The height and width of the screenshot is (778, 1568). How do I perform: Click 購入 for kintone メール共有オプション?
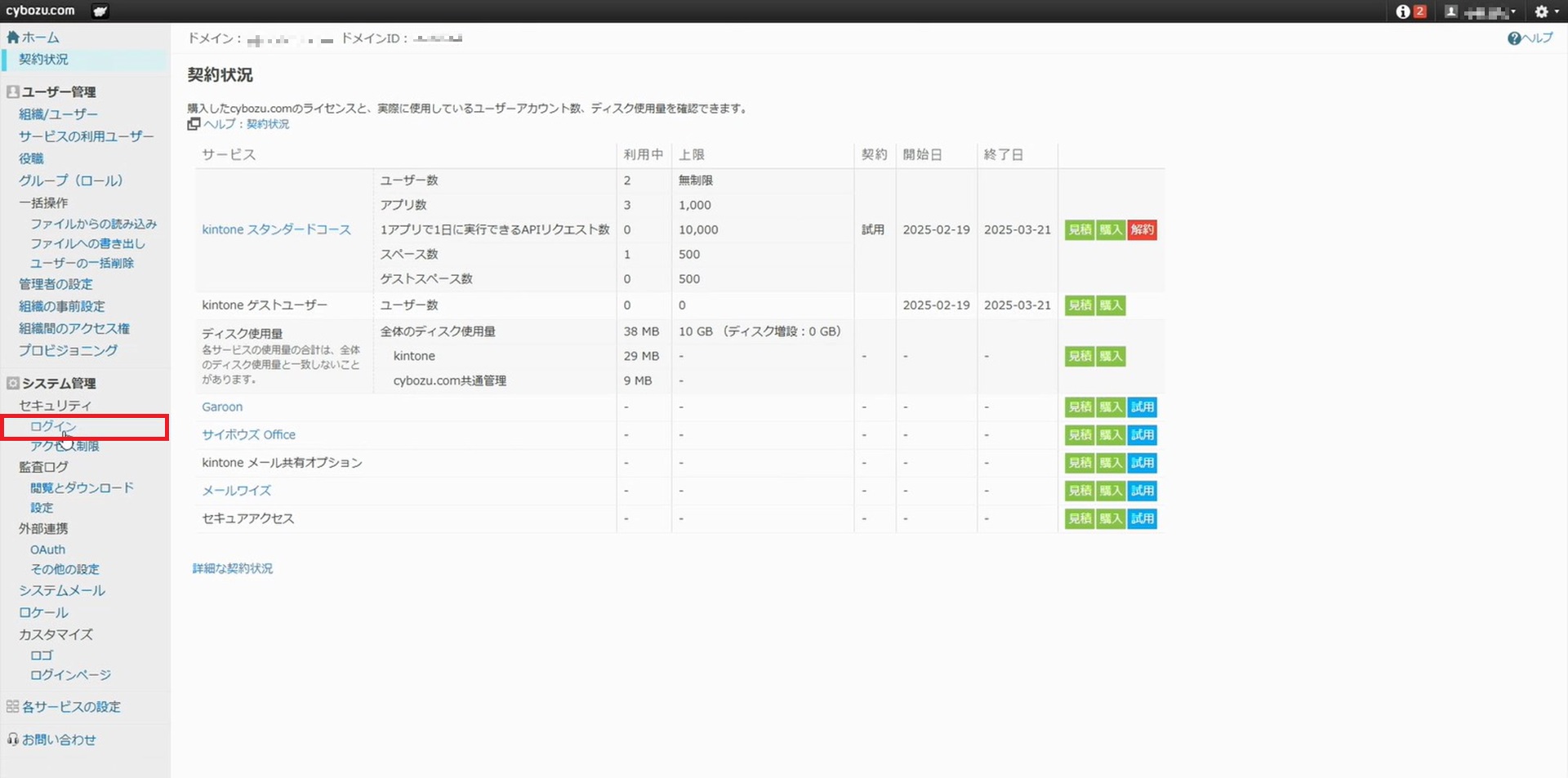(1111, 463)
